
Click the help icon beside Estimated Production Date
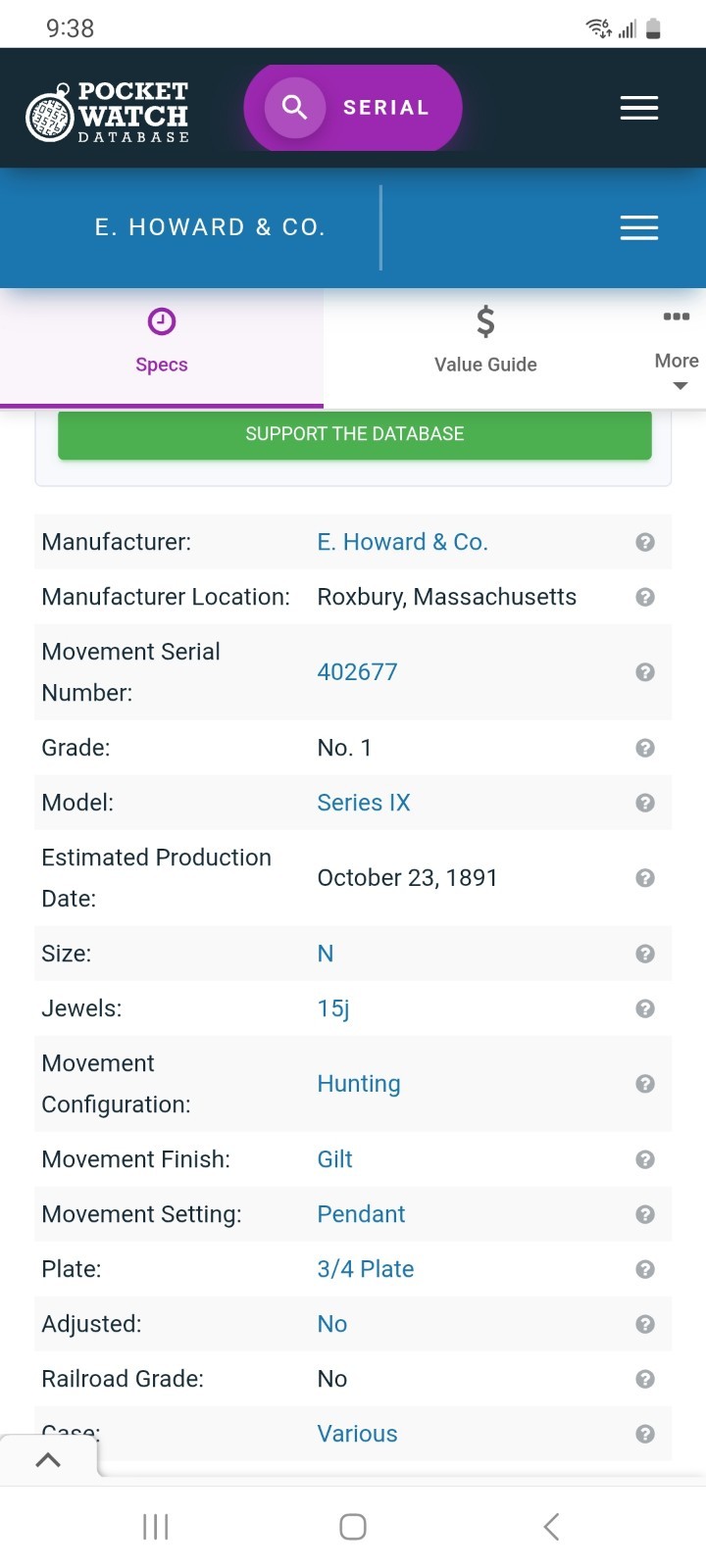(x=644, y=878)
